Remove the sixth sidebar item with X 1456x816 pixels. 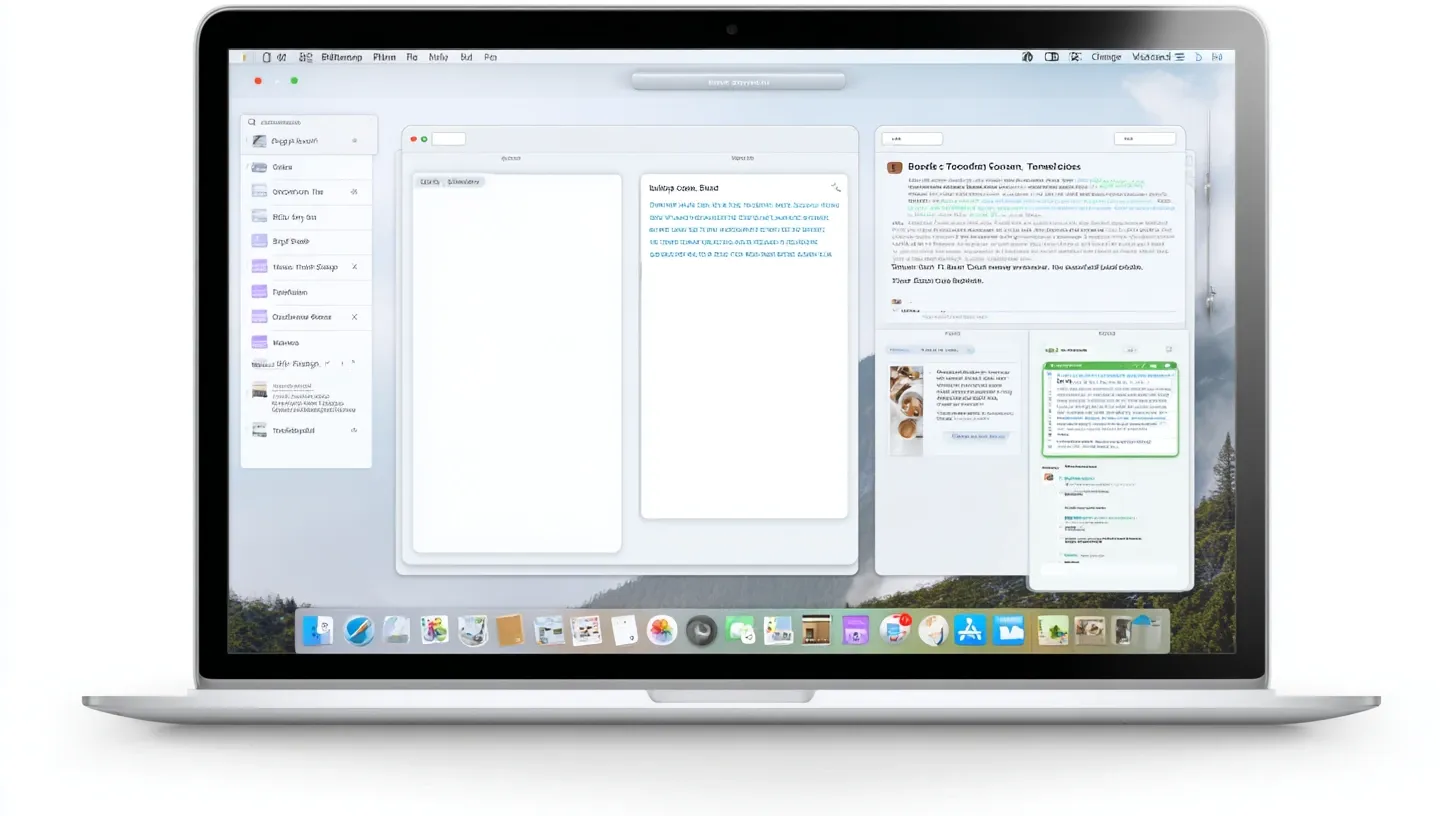click(x=354, y=267)
